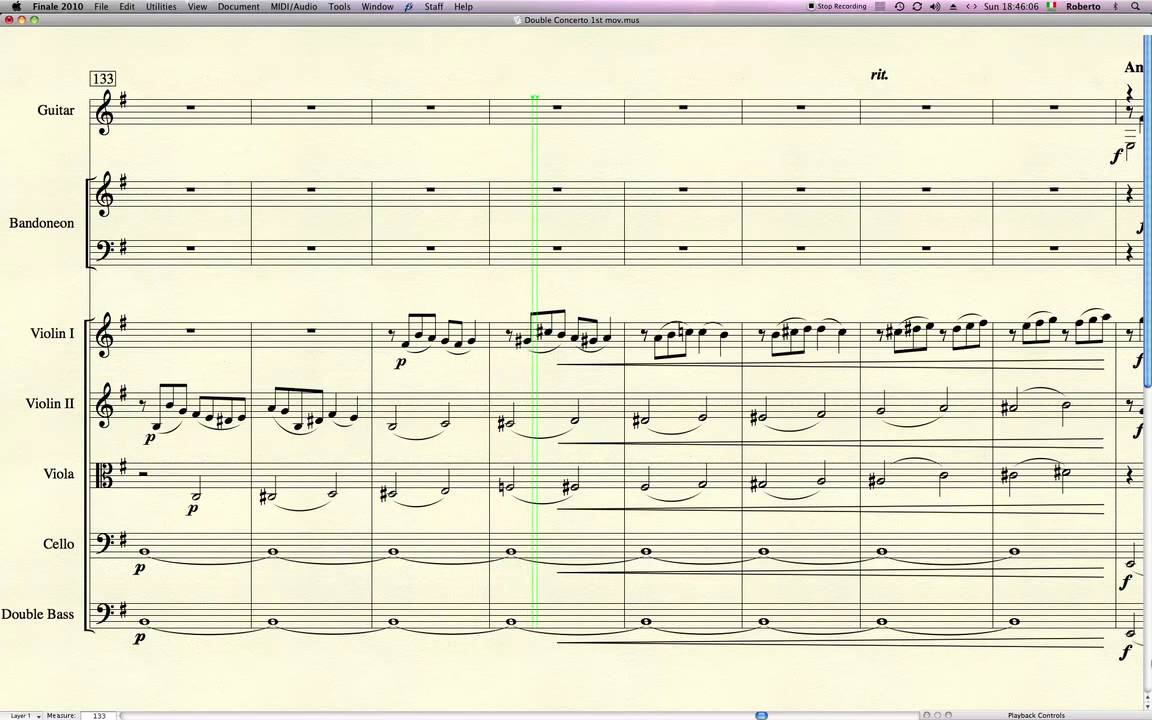The image size is (1152, 720).
Task: Click the Bandoneon lower staff bass clef
Action: (x=104, y=249)
